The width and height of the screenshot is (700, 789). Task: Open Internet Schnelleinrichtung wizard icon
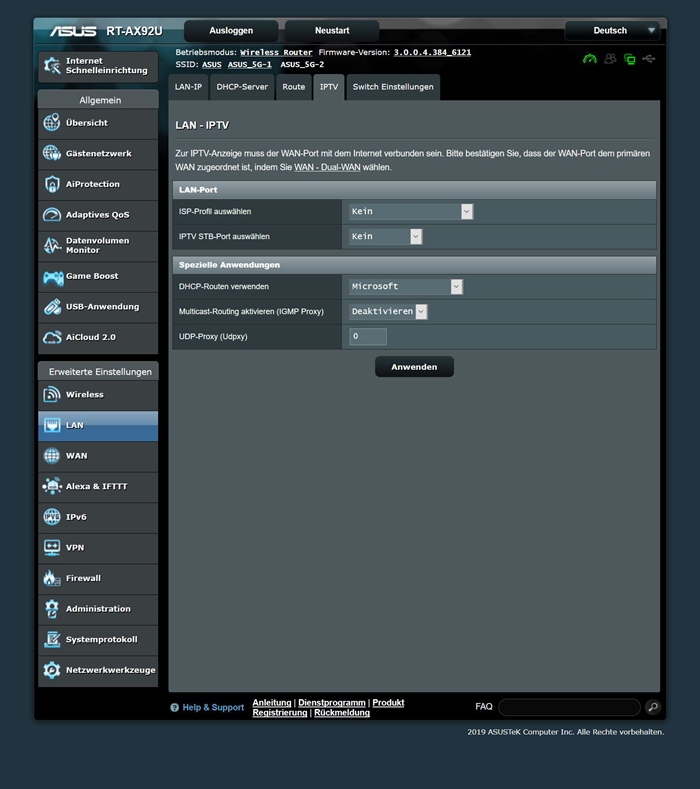pyautogui.click(x=52, y=65)
